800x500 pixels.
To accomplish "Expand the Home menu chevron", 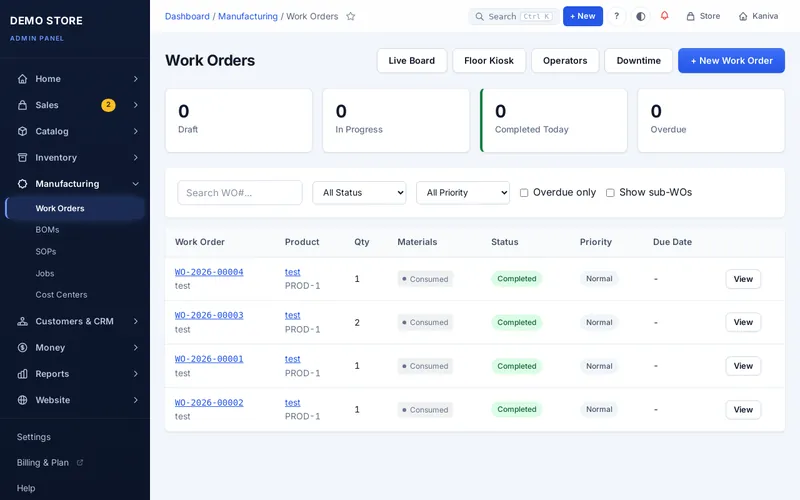I will pos(136,79).
